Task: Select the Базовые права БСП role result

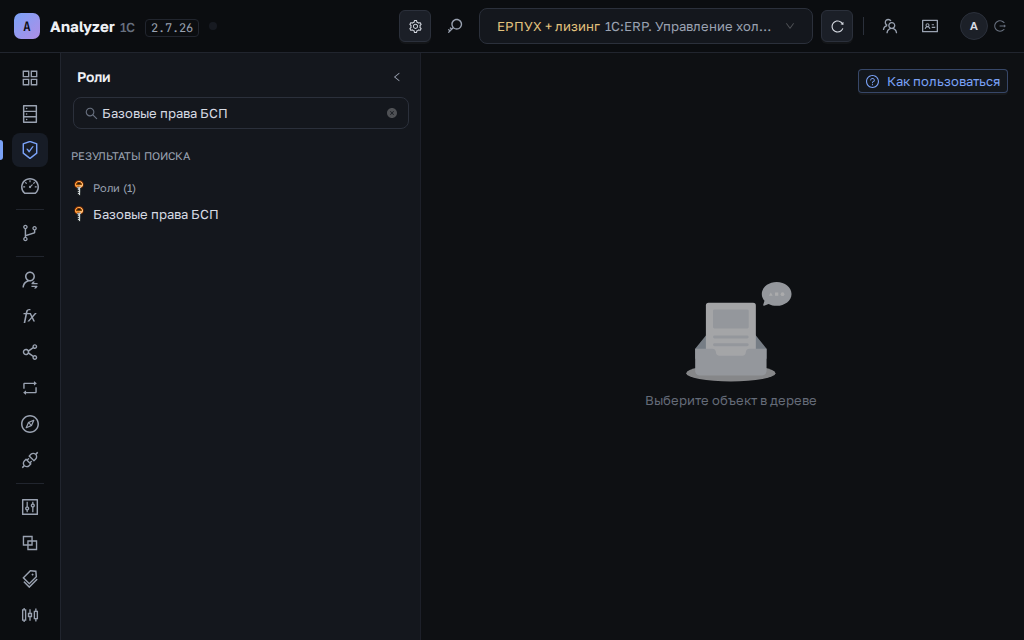Action: (x=155, y=214)
